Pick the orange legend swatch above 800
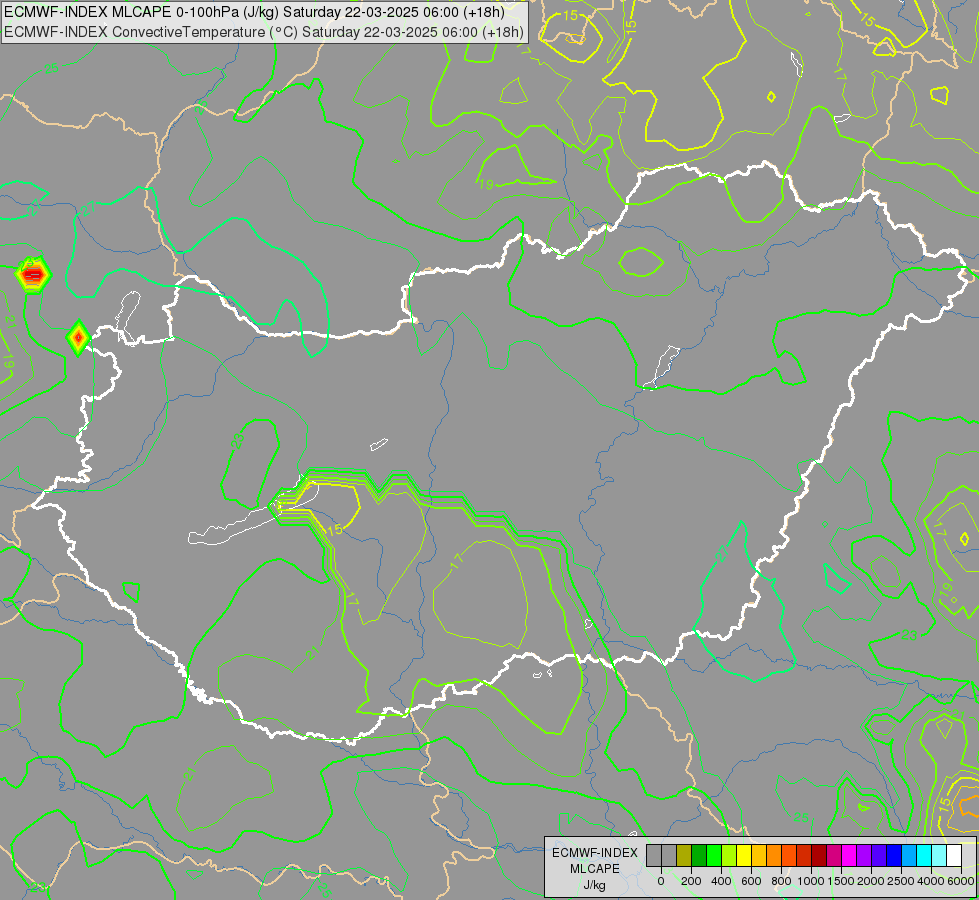Image resolution: width=979 pixels, height=900 pixels. coord(774,855)
